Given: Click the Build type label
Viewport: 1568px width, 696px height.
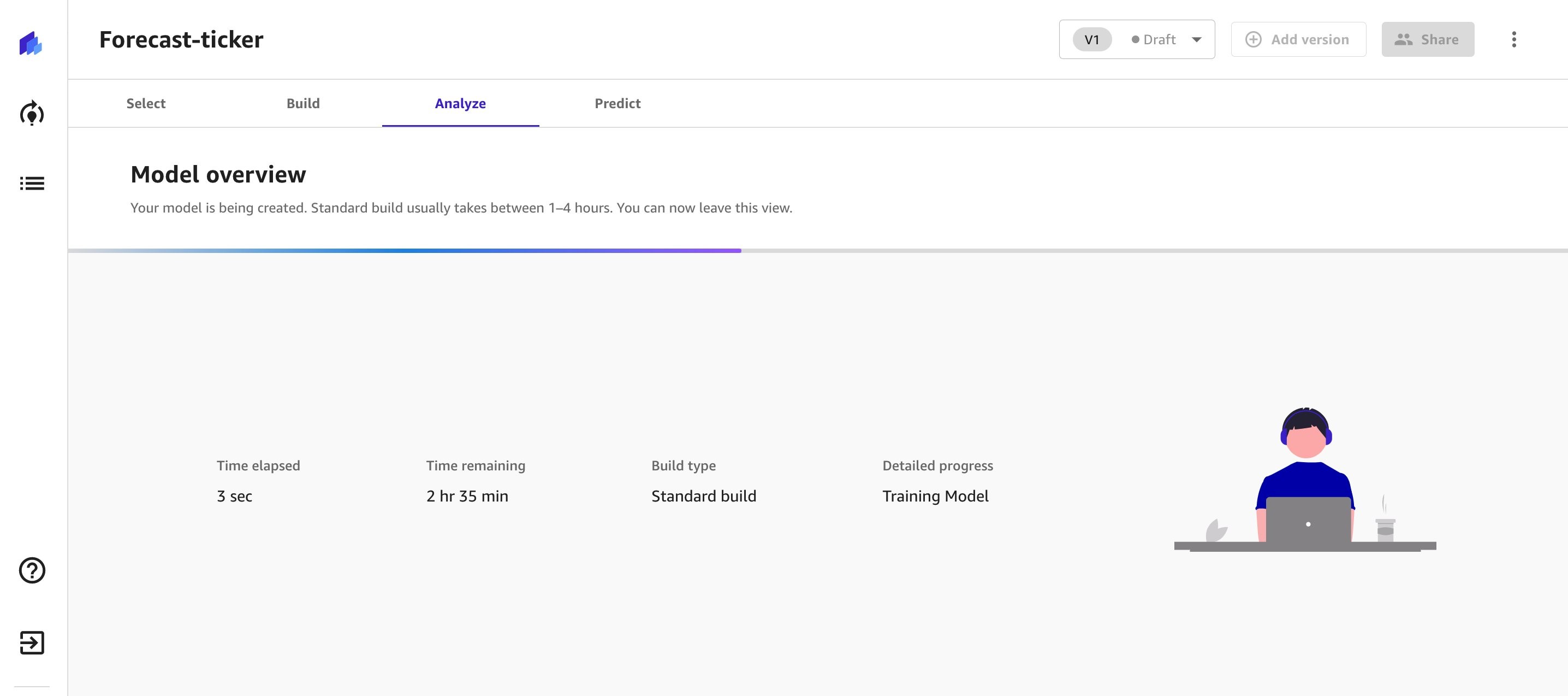Looking at the screenshot, I should [x=684, y=466].
